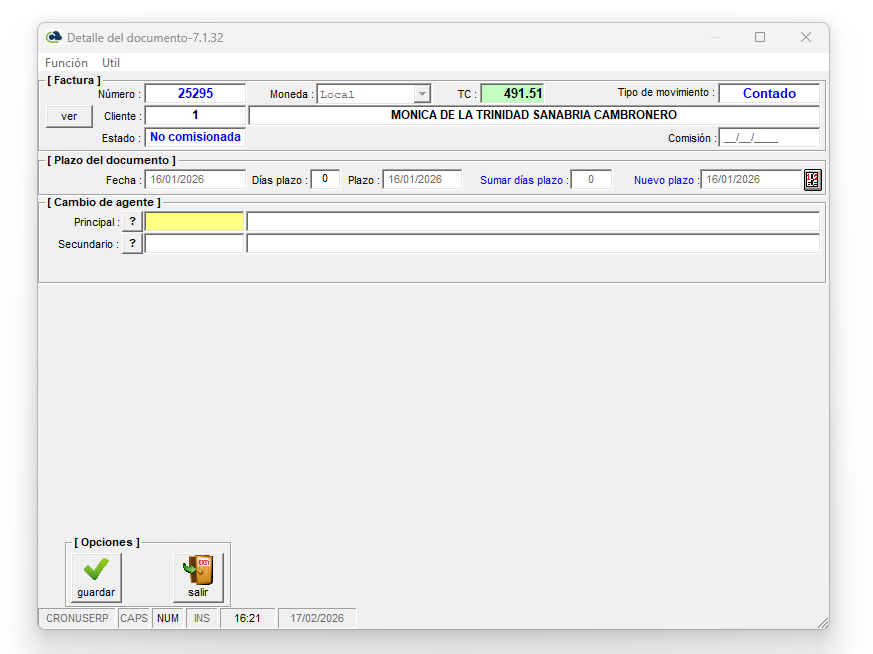Image resolution: width=873 pixels, height=654 pixels.
Task: Click the green TC exchange rate field
Action: click(x=512, y=94)
